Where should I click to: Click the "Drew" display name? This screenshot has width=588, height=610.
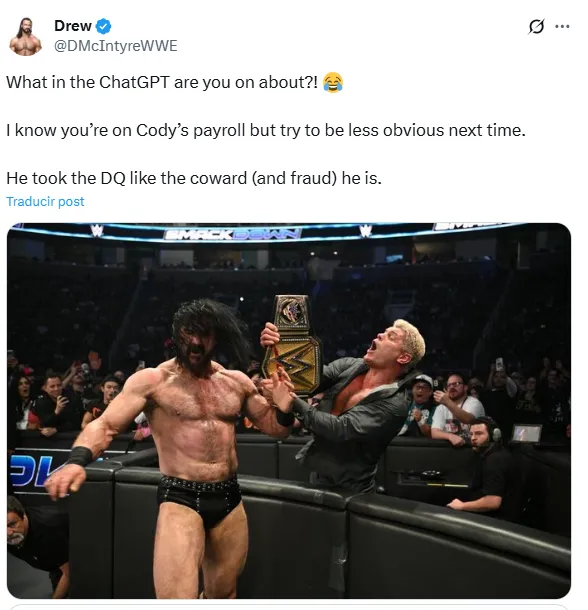pos(73,26)
